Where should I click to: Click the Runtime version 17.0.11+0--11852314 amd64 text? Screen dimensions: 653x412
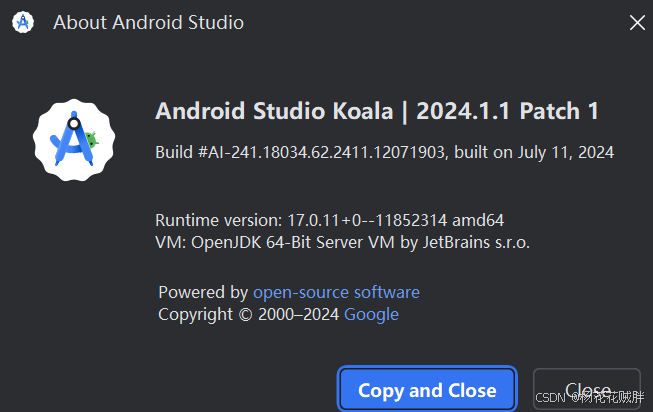pos(329,220)
